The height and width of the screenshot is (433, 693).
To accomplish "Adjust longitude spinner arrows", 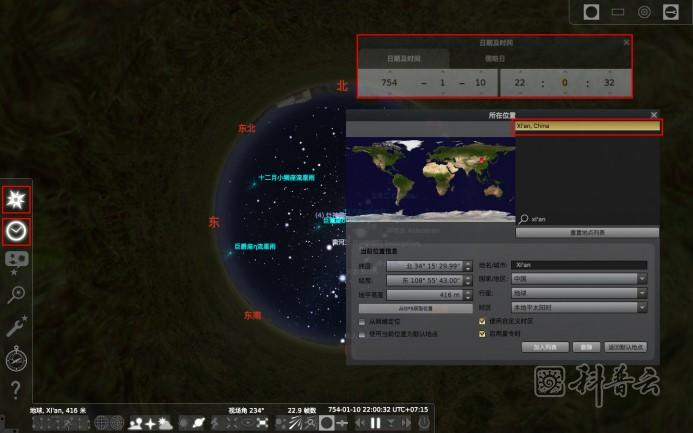I will [x=468, y=280].
